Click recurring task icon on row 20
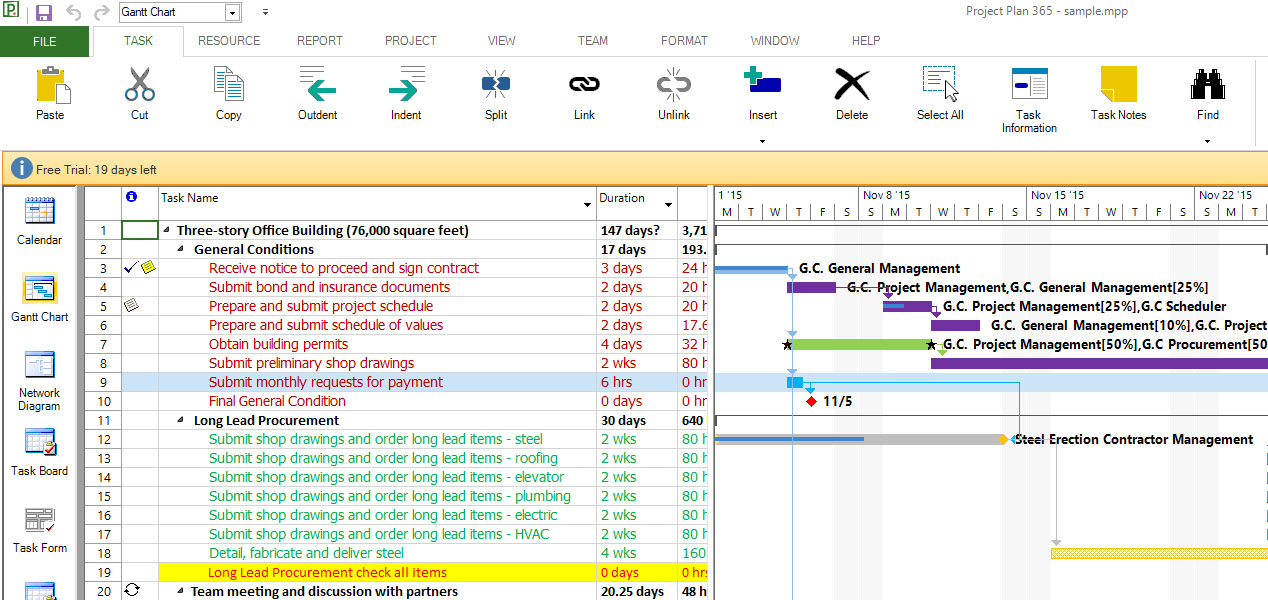Image resolution: width=1268 pixels, height=600 pixels. pos(131,591)
